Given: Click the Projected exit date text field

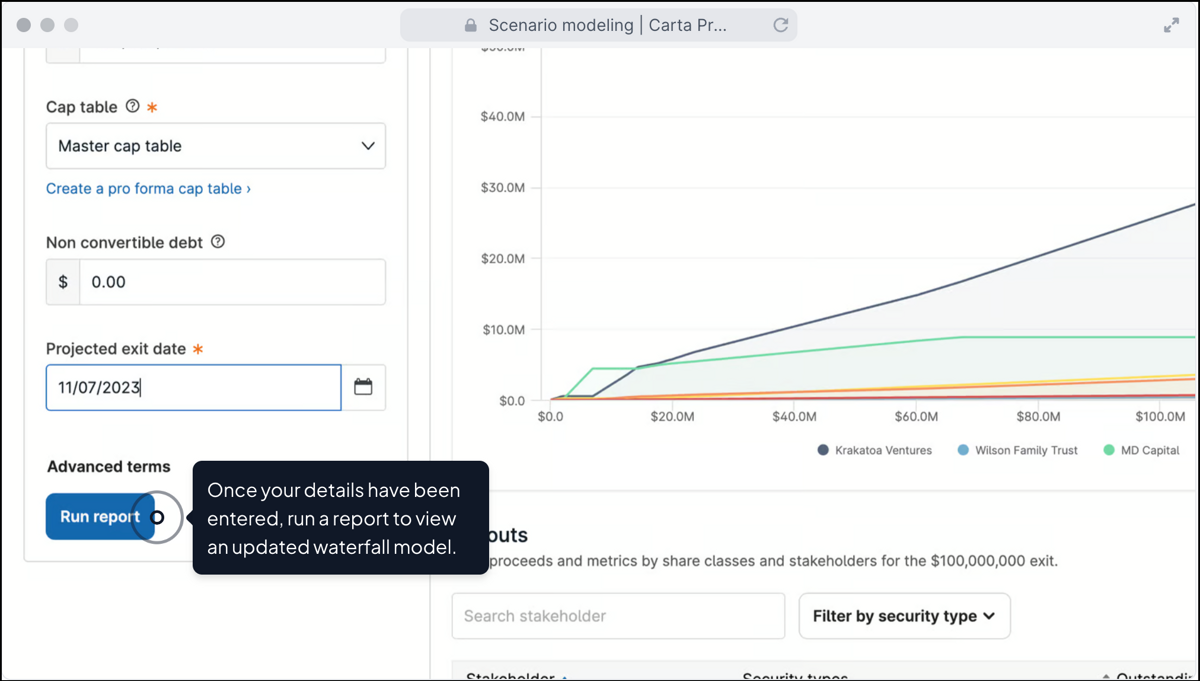Looking at the screenshot, I should (193, 387).
